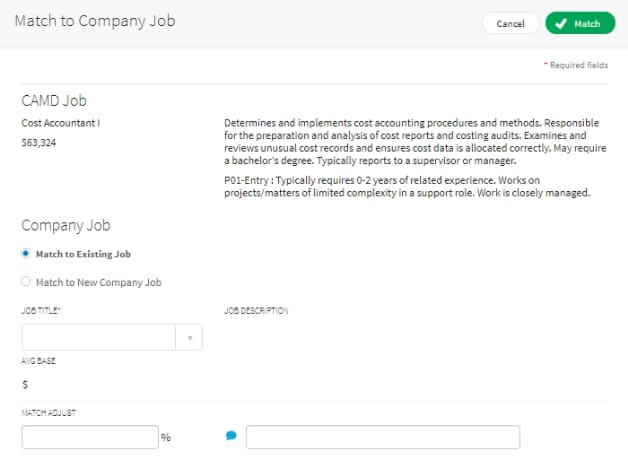Click the Cost Accountant I job title
Viewport: 628px width, 459px height.
click(61, 123)
